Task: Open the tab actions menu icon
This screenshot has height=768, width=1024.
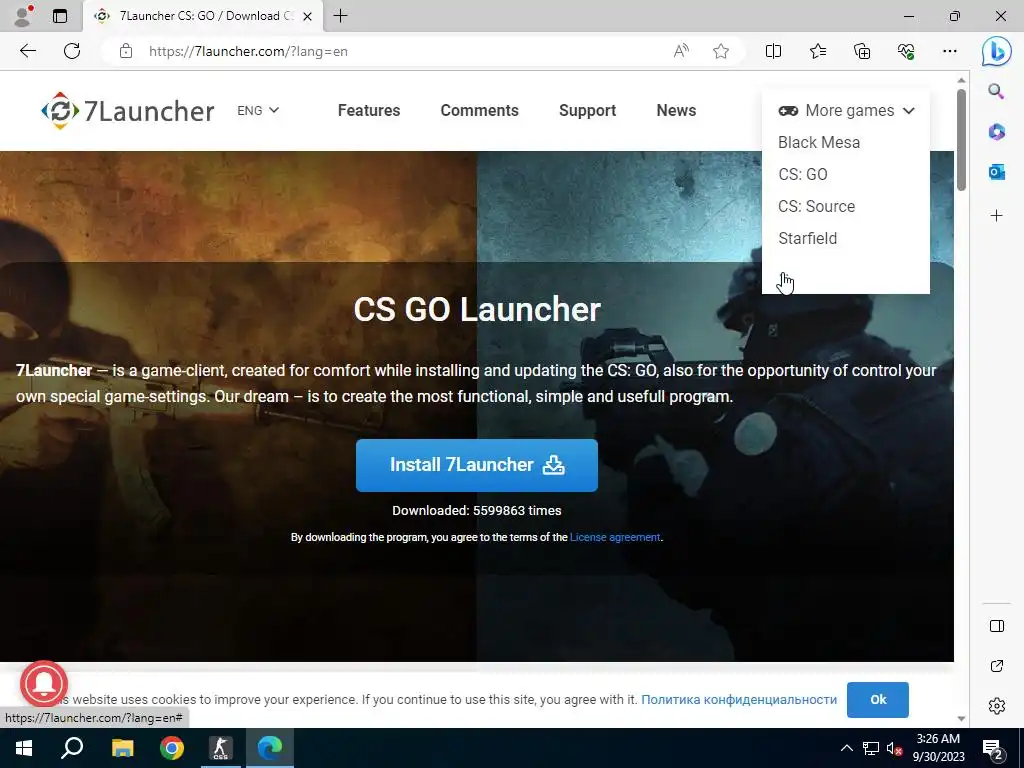Action: pyautogui.click(x=60, y=16)
